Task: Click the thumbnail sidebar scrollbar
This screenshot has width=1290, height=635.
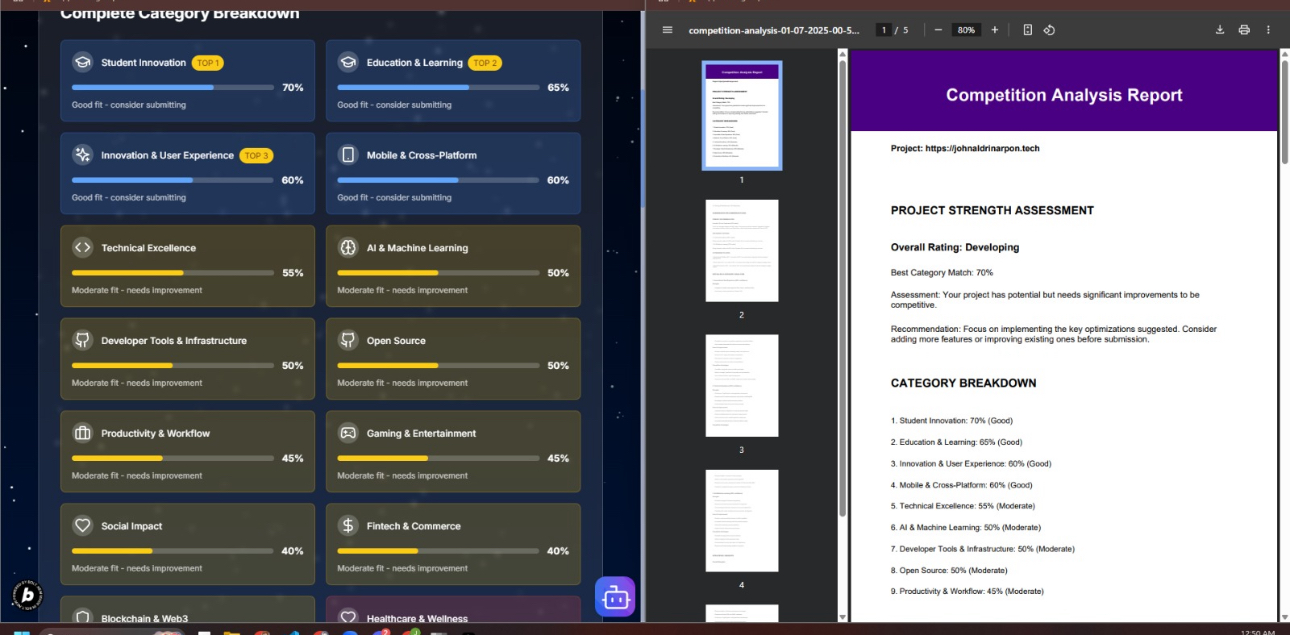Action: pos(842,290)
